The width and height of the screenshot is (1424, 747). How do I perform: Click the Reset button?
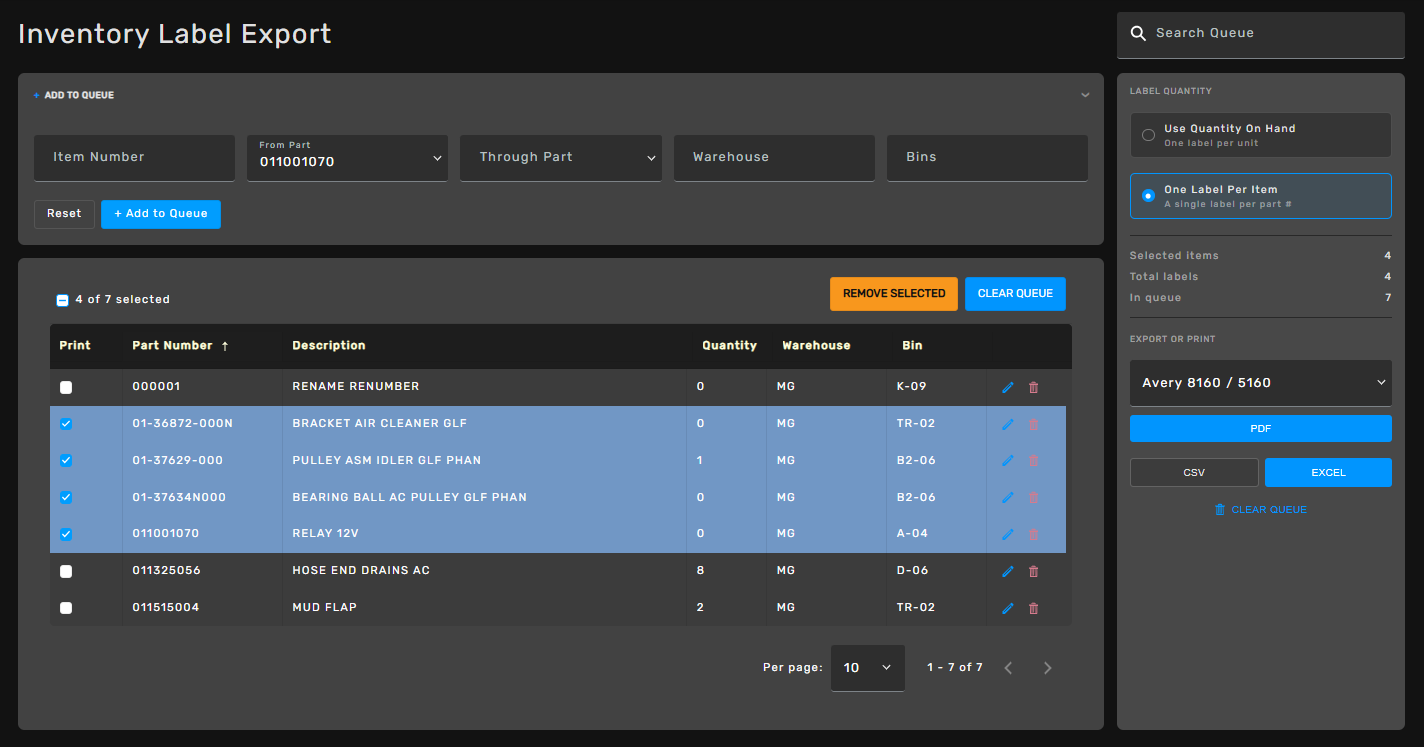point(64,214)
